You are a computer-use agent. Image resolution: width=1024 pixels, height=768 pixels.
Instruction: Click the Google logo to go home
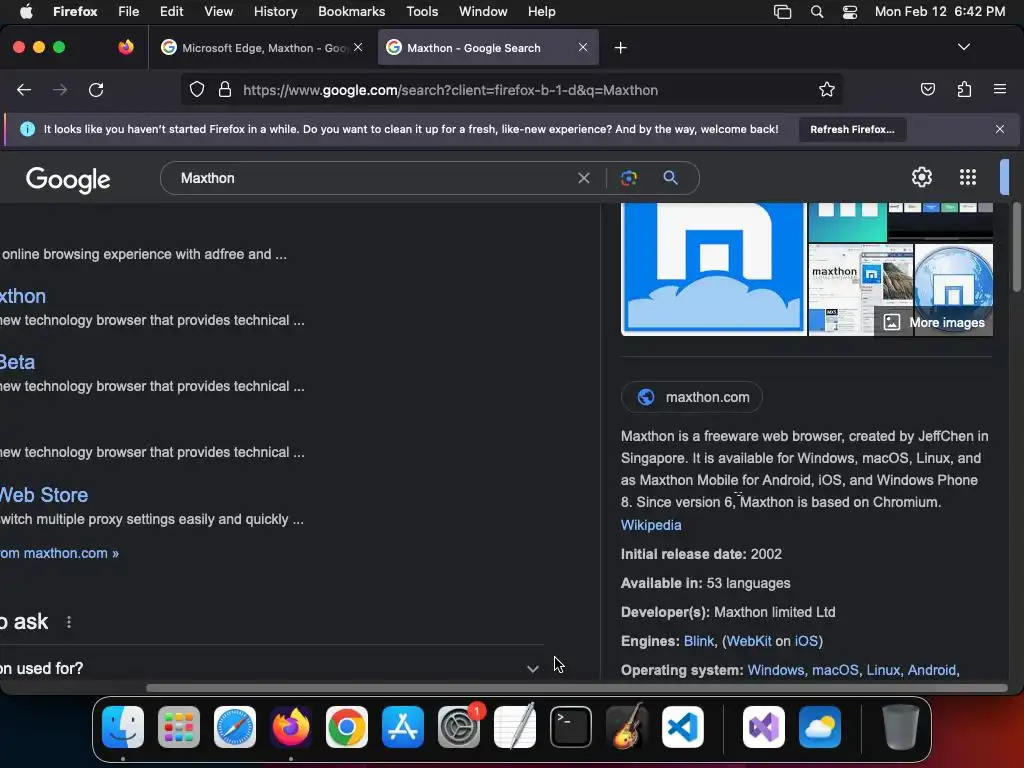tap(68, 180)
